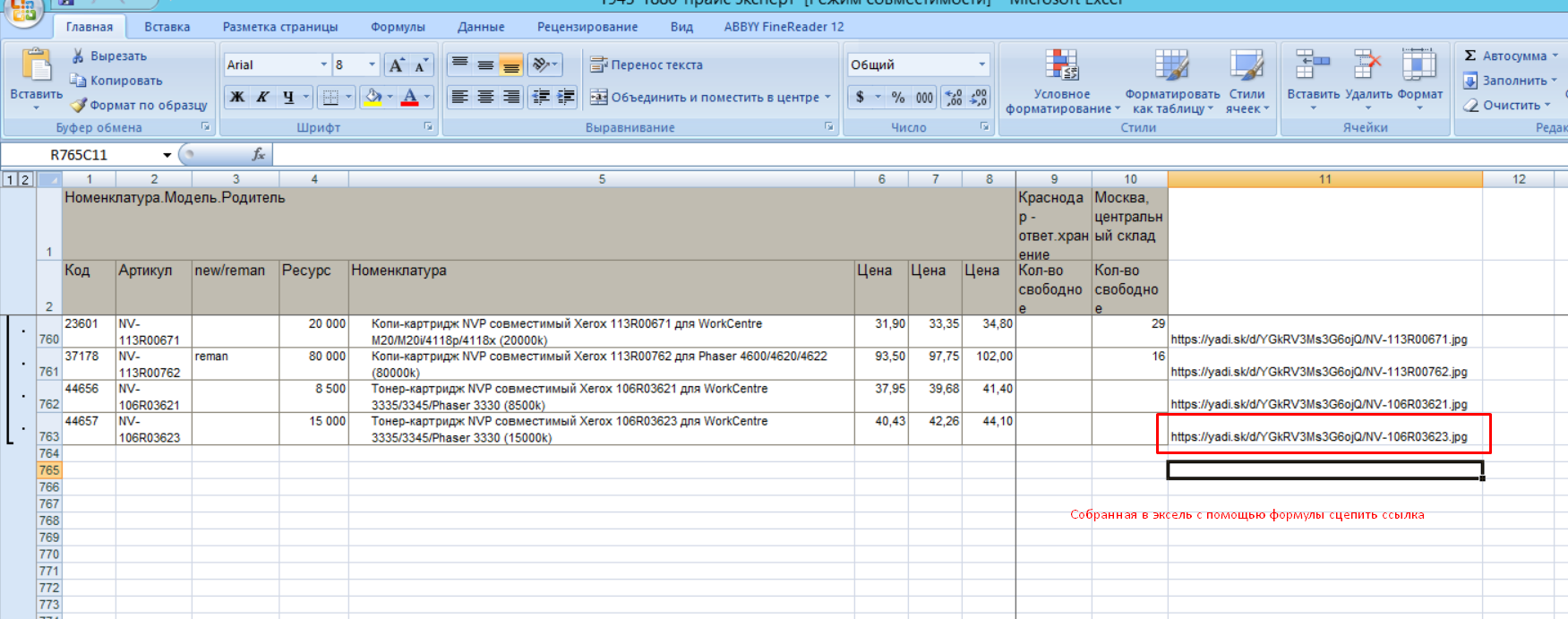Select column 11 header
The height and width of the screenshot is (619, 1568).
click(x=1324, y=179)
